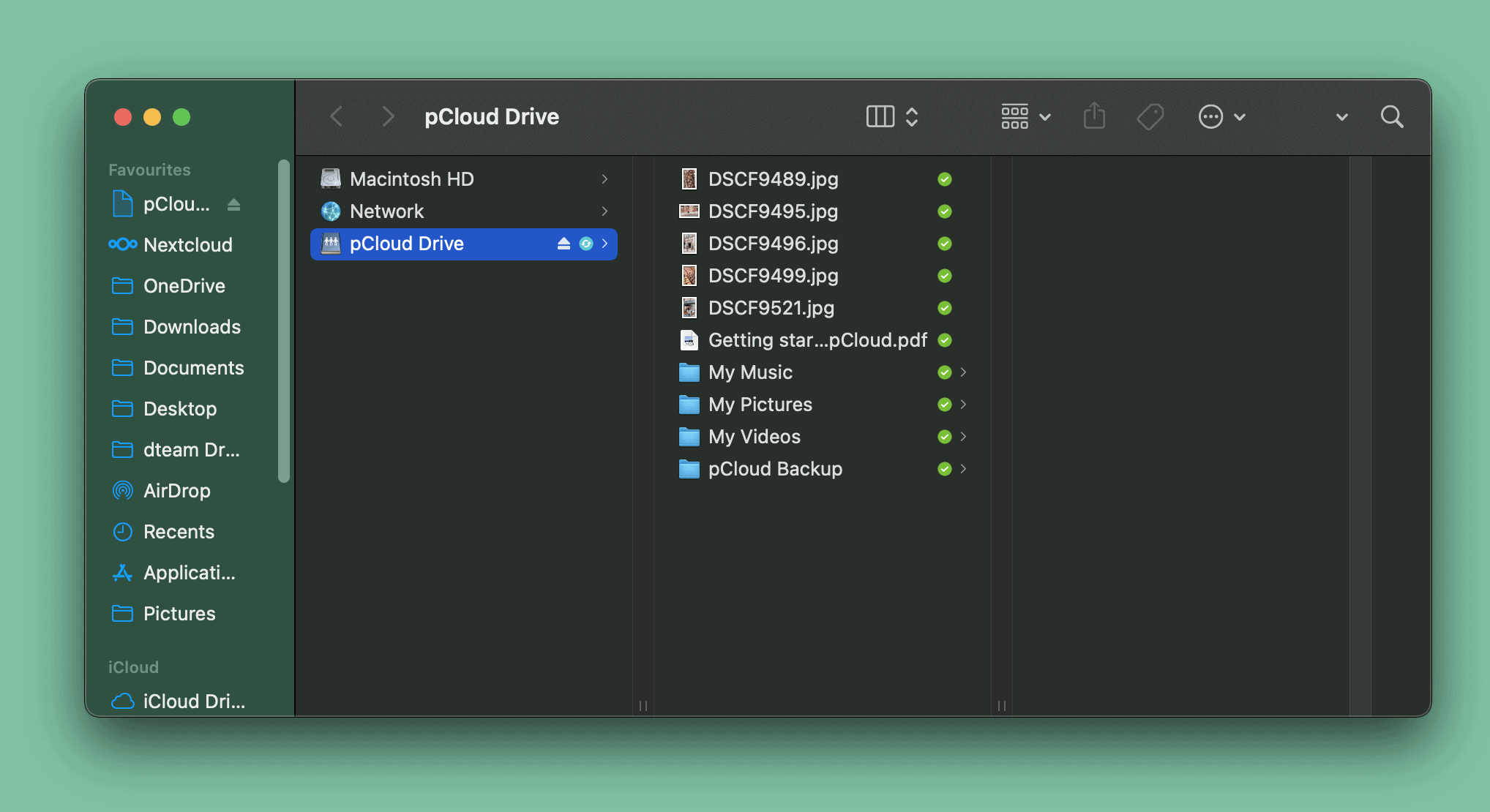Eject the pCloud volume from Favourites

[233, 205]
